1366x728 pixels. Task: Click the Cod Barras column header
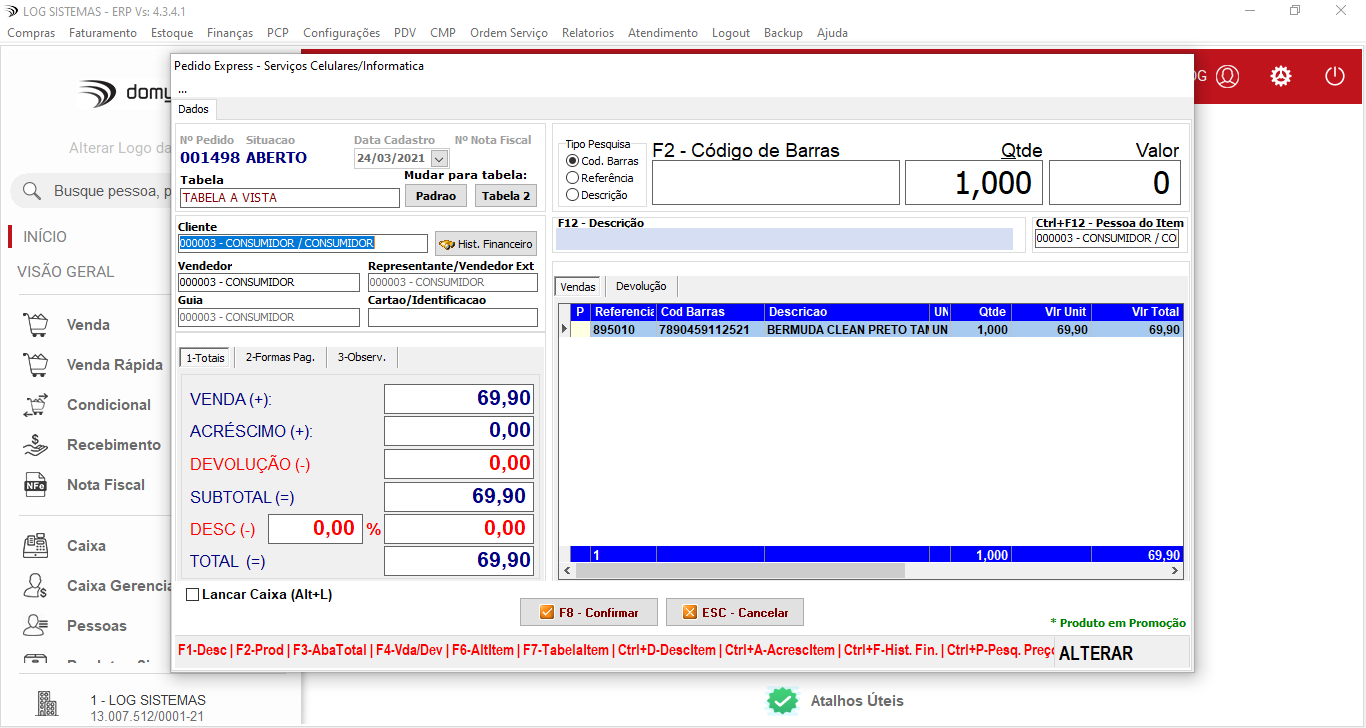[x=710, y=312]
